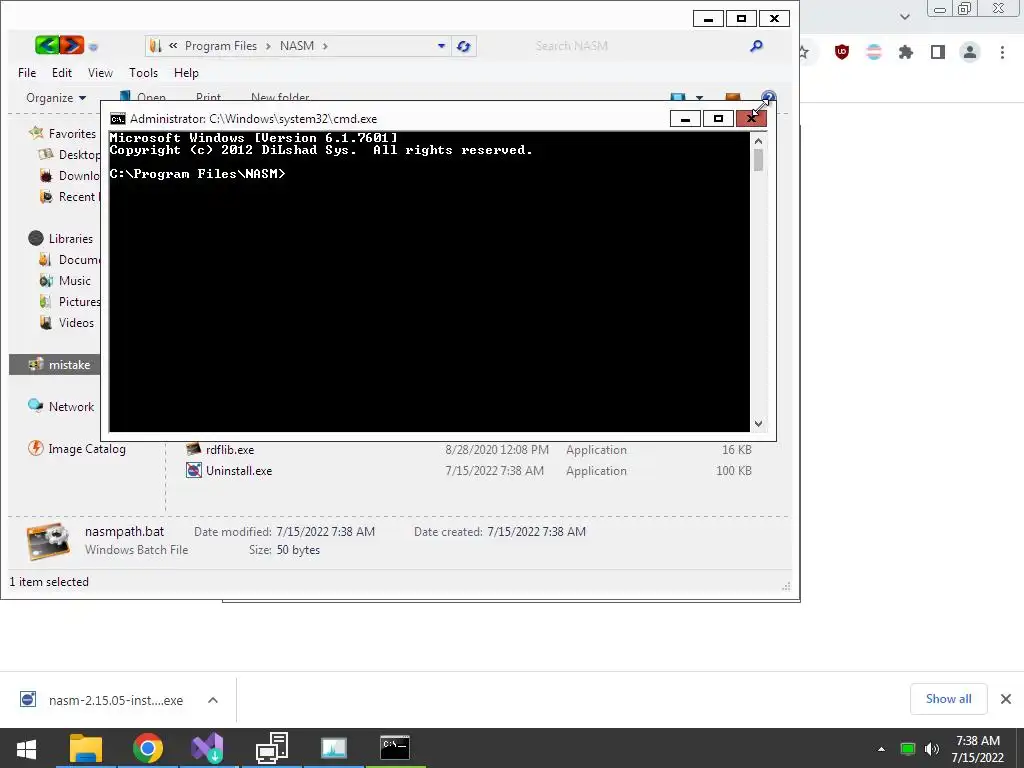Screen dimensions: 1024x768
Task: Expand the NASM breadcrumb arrow
Action: coord(325,46)
